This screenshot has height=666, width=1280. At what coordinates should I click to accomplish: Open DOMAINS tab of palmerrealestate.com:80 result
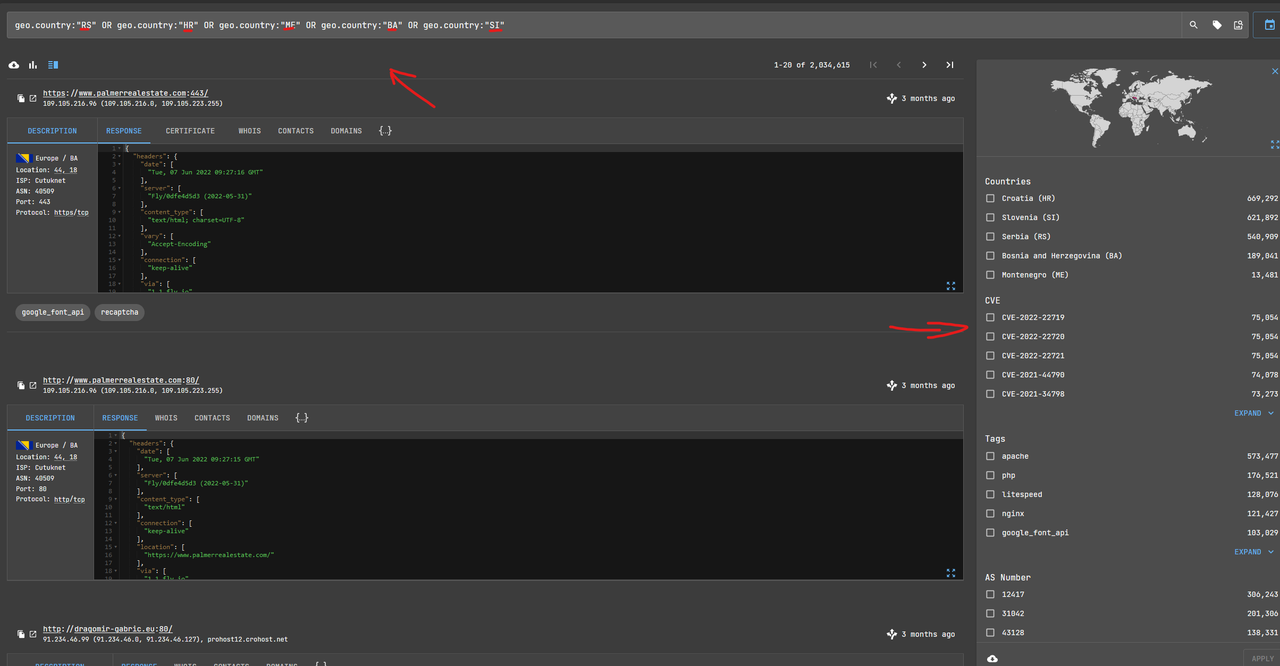263,418
